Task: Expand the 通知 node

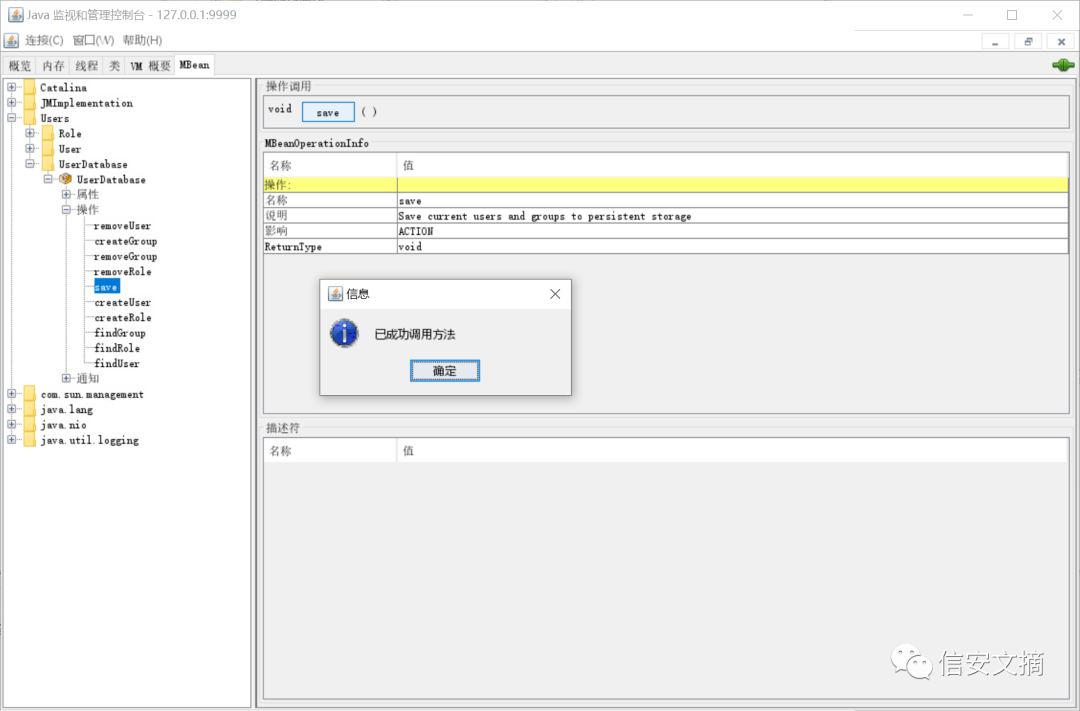Action: coord(66,378)
